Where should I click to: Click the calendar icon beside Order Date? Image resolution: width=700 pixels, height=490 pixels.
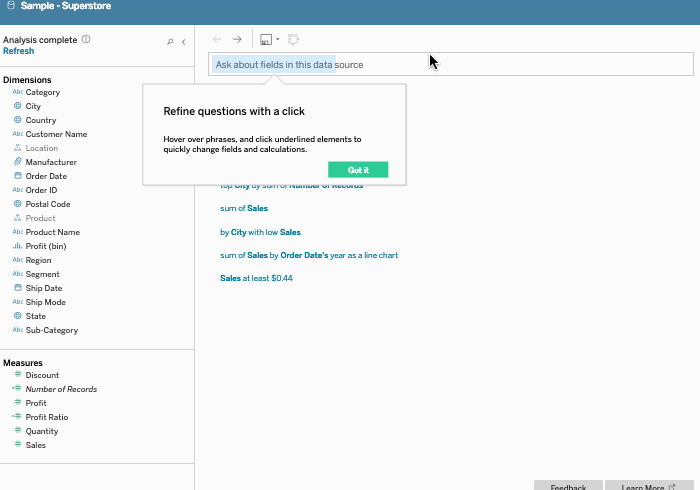17,176
